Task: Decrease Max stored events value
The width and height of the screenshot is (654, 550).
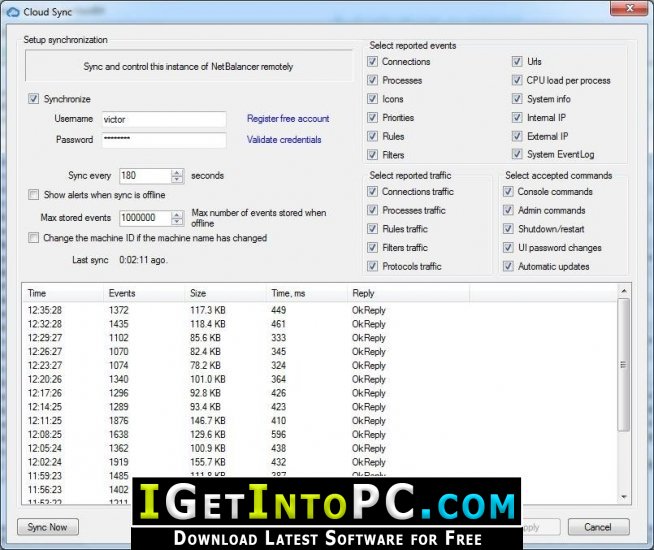Action: click(x=177, y=221)
